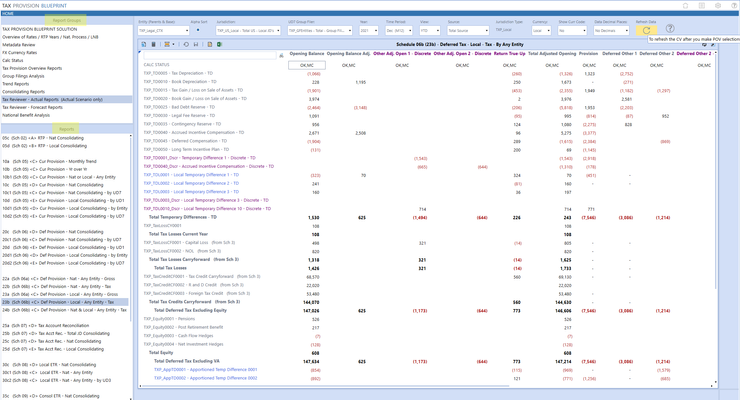
Task: Export the grid via the Excel icon
Action: tap(219, 44)
